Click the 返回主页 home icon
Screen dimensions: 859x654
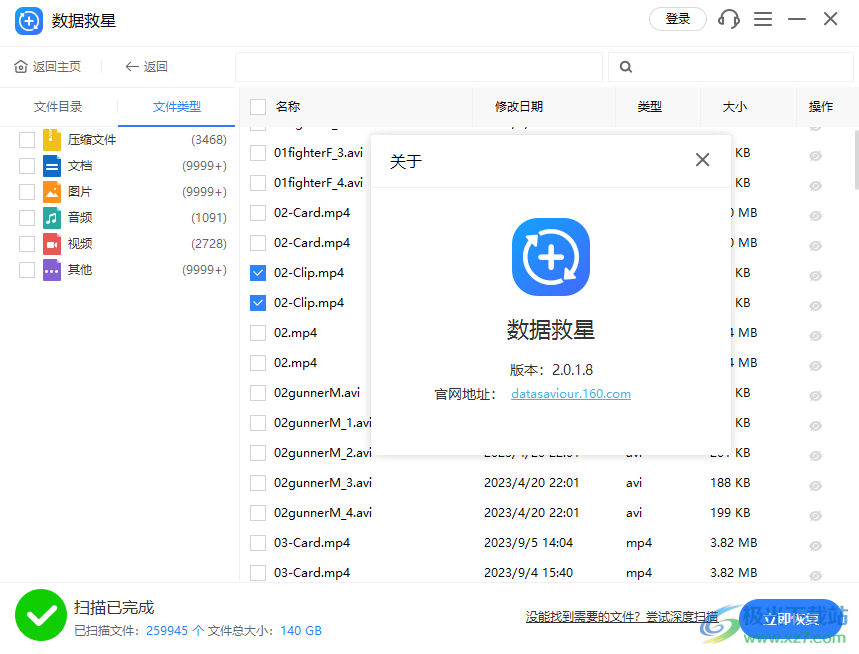pos(21,66)
